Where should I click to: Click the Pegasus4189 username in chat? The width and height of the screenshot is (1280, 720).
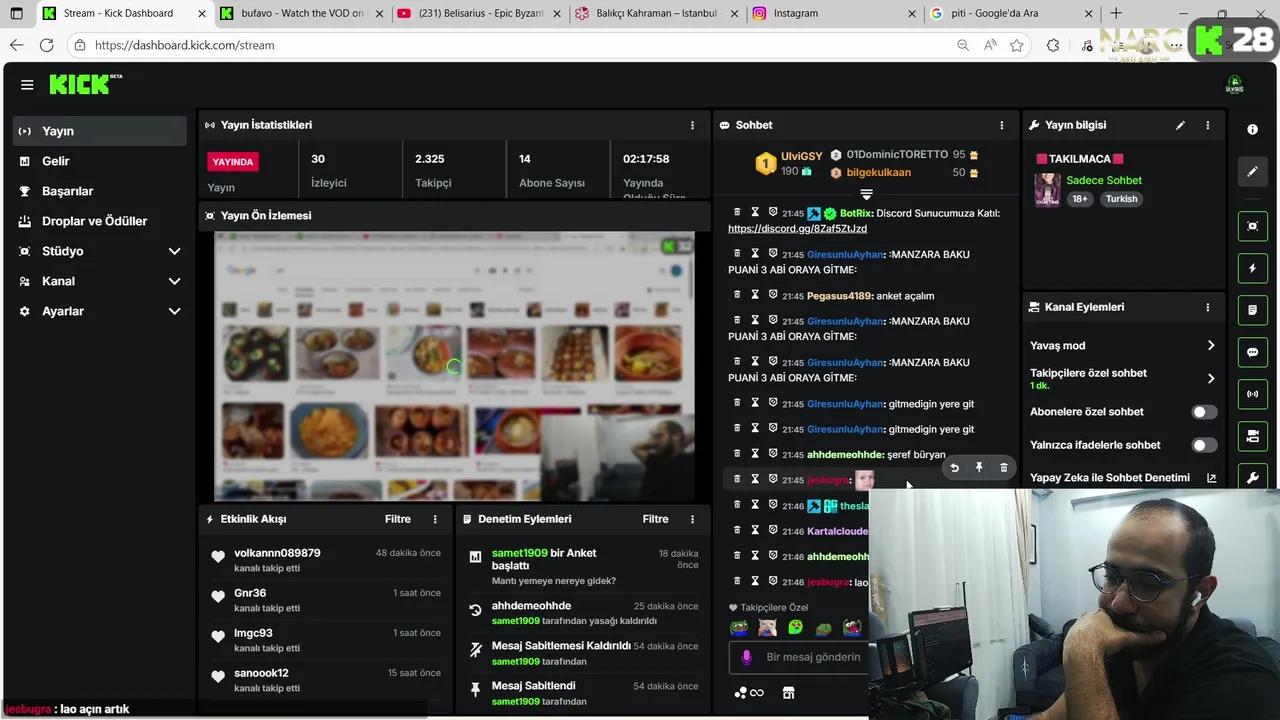pyautogui.click(x=839, y=296)
